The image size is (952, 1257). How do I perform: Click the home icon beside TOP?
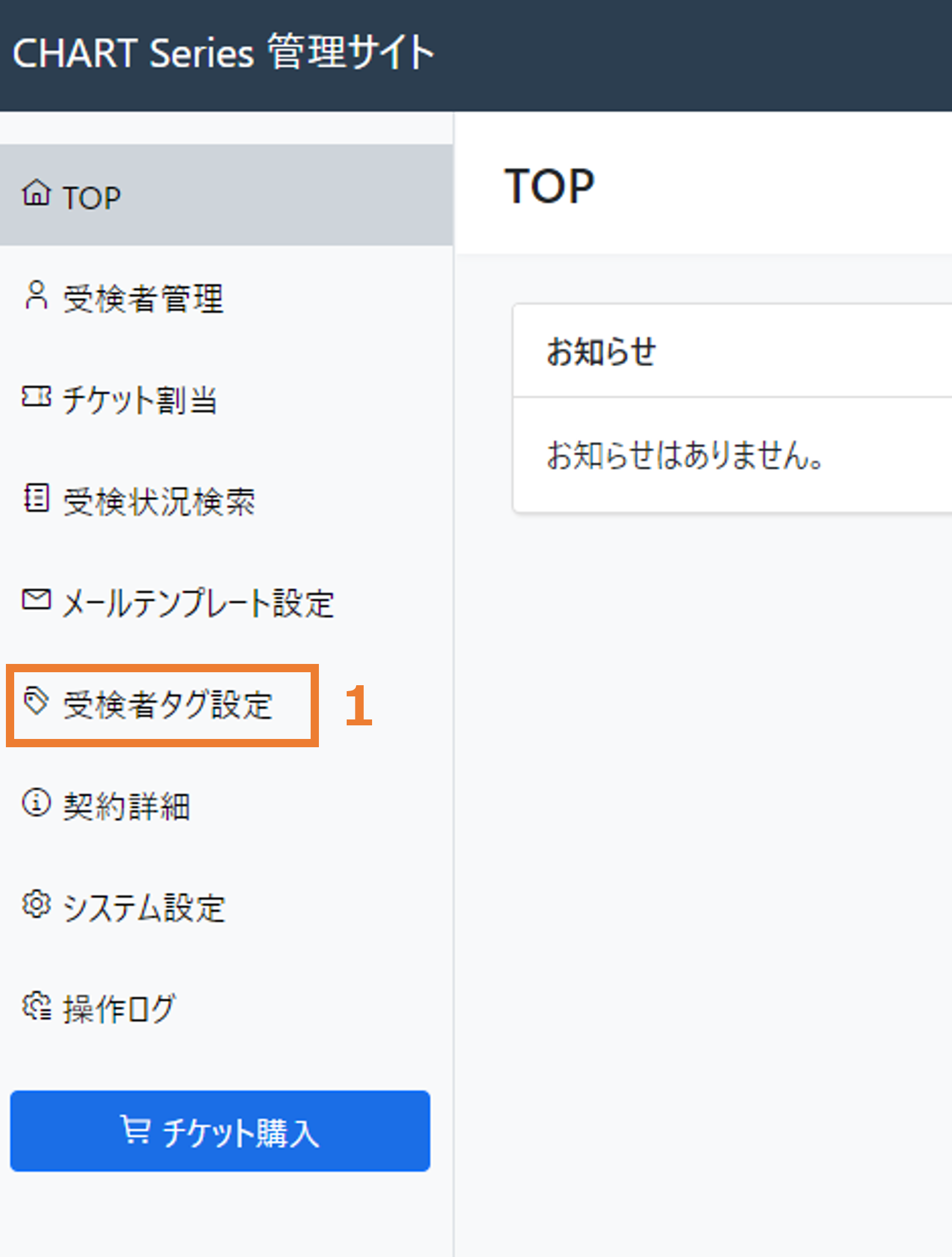(x=37, y=193)
